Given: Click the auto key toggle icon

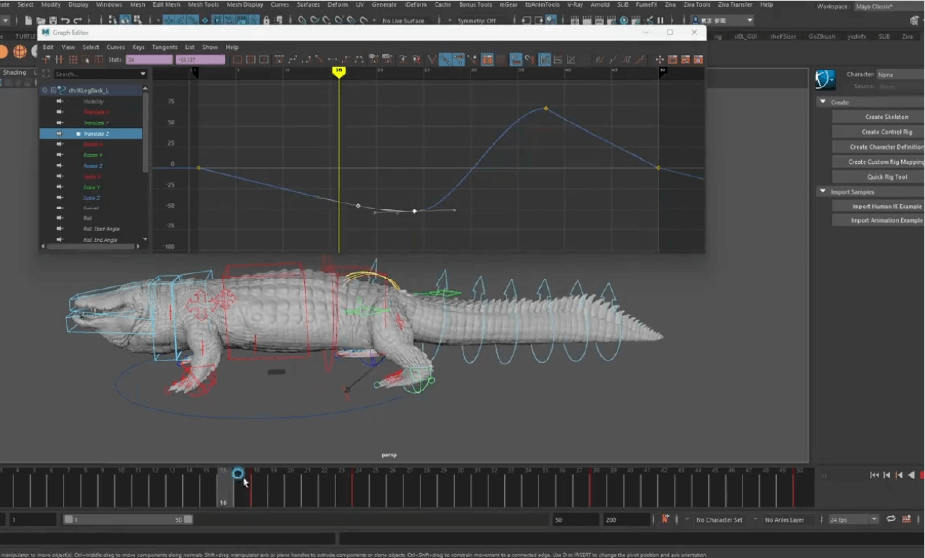Looking at the screenshot, I should pyautogui.click(x=666, y=520).
